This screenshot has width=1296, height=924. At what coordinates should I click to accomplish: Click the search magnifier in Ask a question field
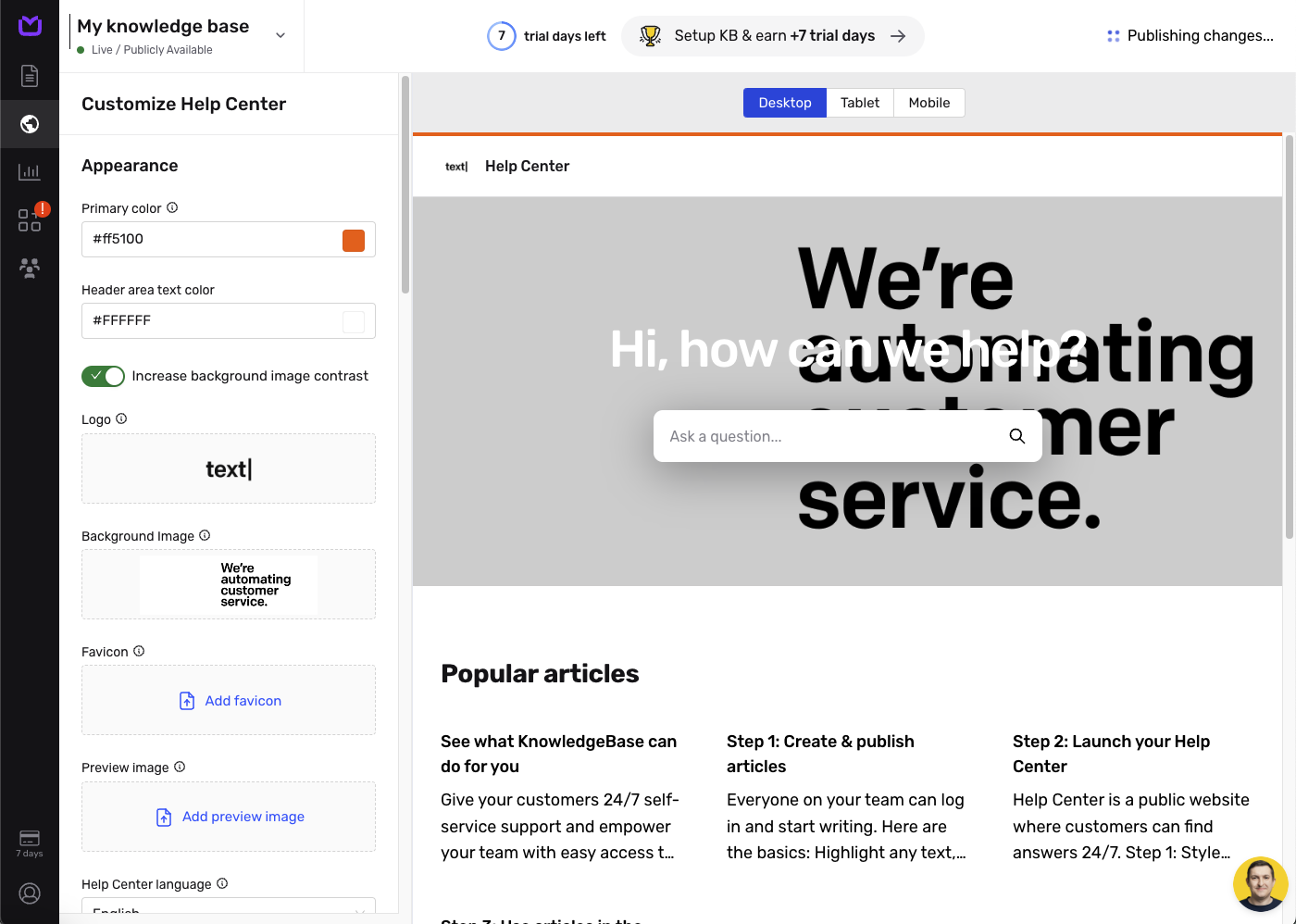point(1016,435)
